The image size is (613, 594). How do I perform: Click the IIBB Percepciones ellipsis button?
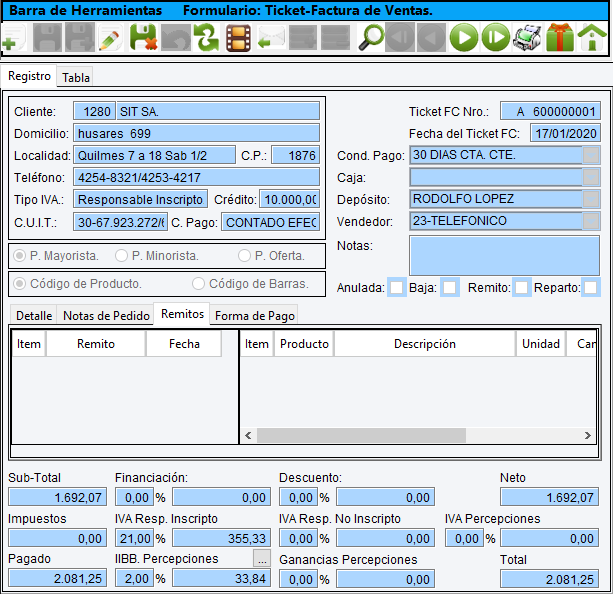tap(262, 559)
